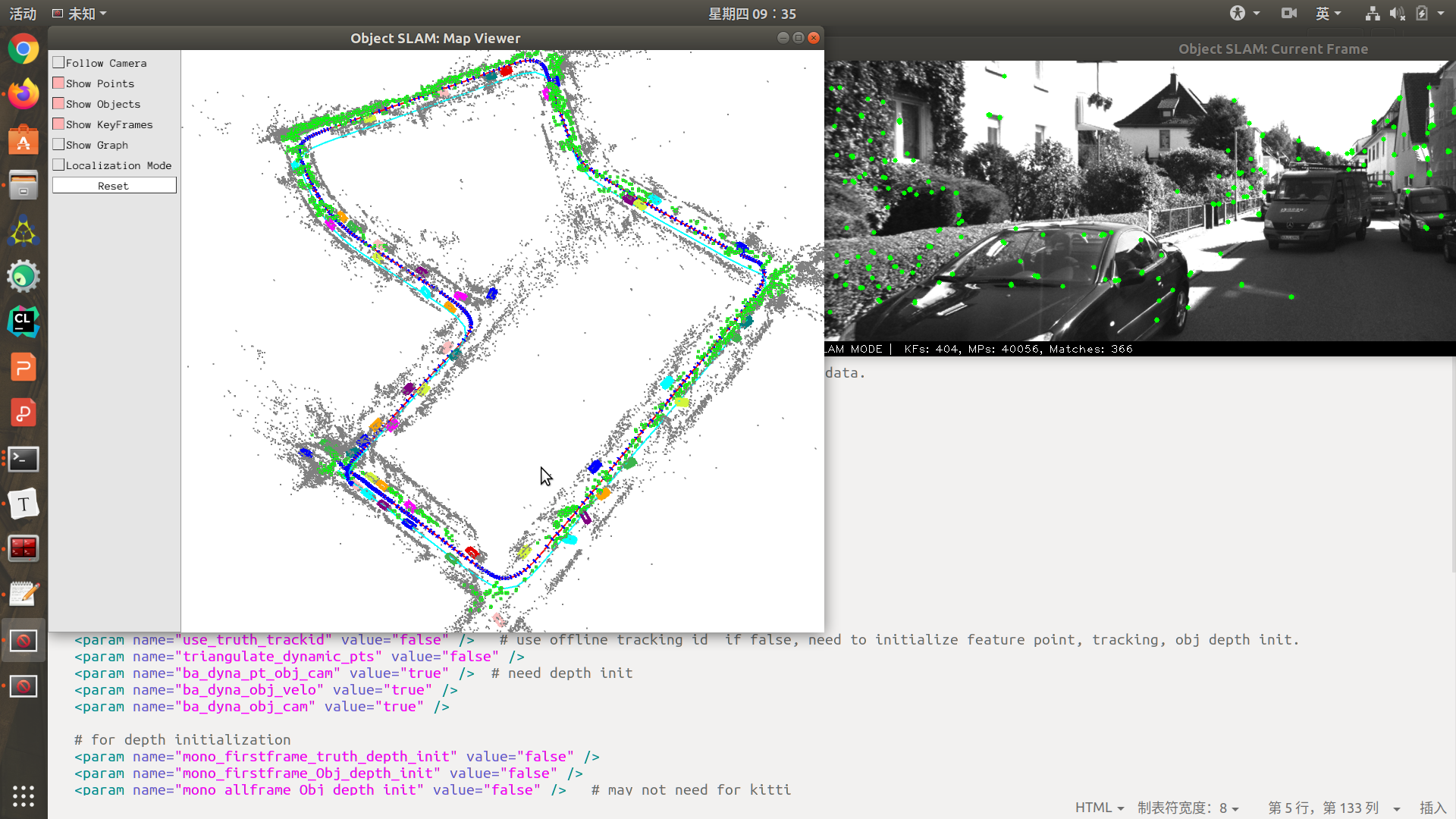Screen dimensions: 1456x819
Task: Open the Terminal dock icon
Action: [x=24, y=459]
